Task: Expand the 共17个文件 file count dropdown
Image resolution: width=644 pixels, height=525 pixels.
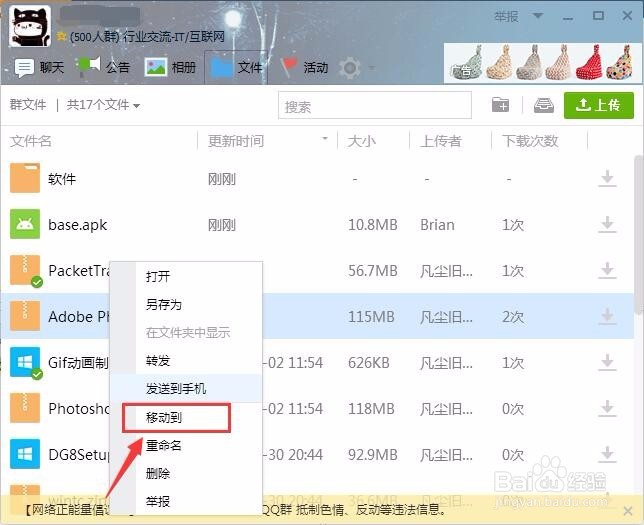Action: [x=104, y=105]
